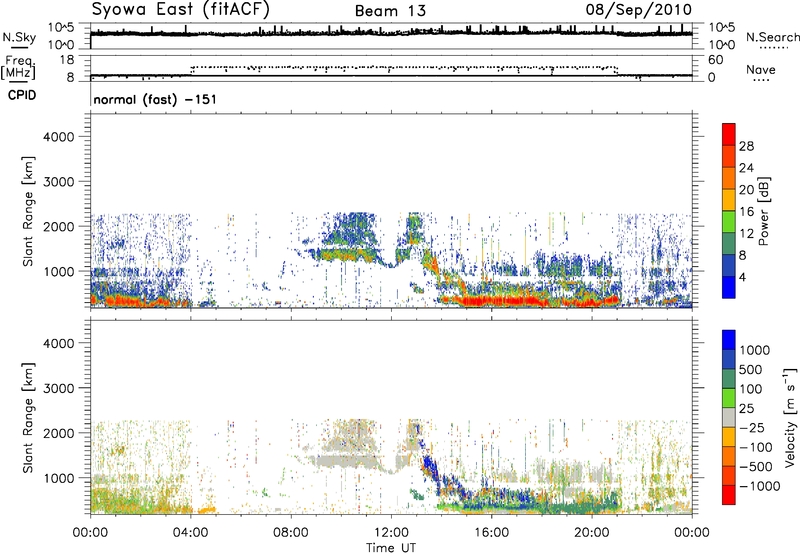Select the "Power [dB]" colorbar title
800x554 pixels.
(763, 211)
